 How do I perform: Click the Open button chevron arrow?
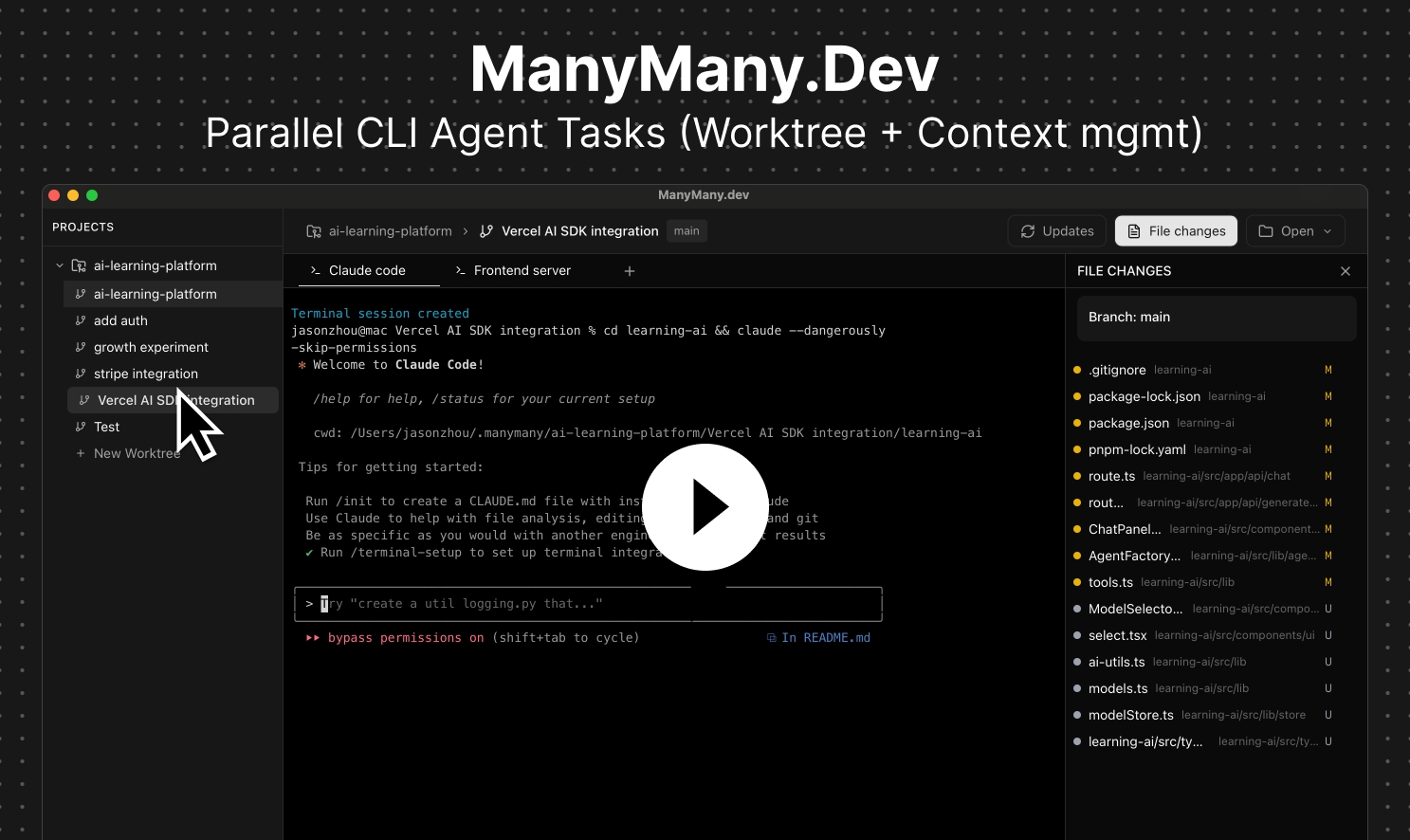tap(1328, 231)
